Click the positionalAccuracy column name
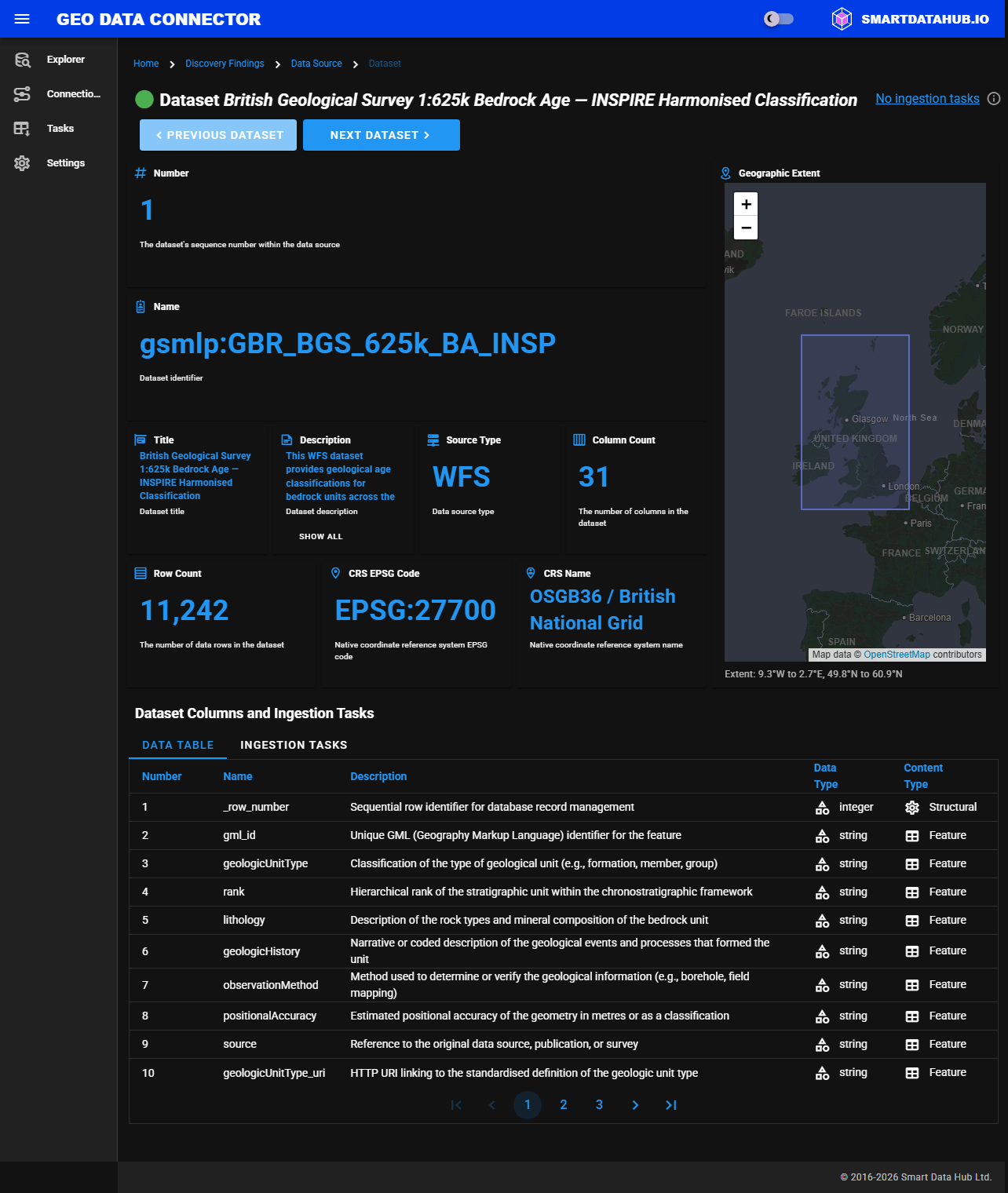Image resolution: width=1008 pixels, height=1193 pixels. pyautogui.click(x=270, y=1016)
